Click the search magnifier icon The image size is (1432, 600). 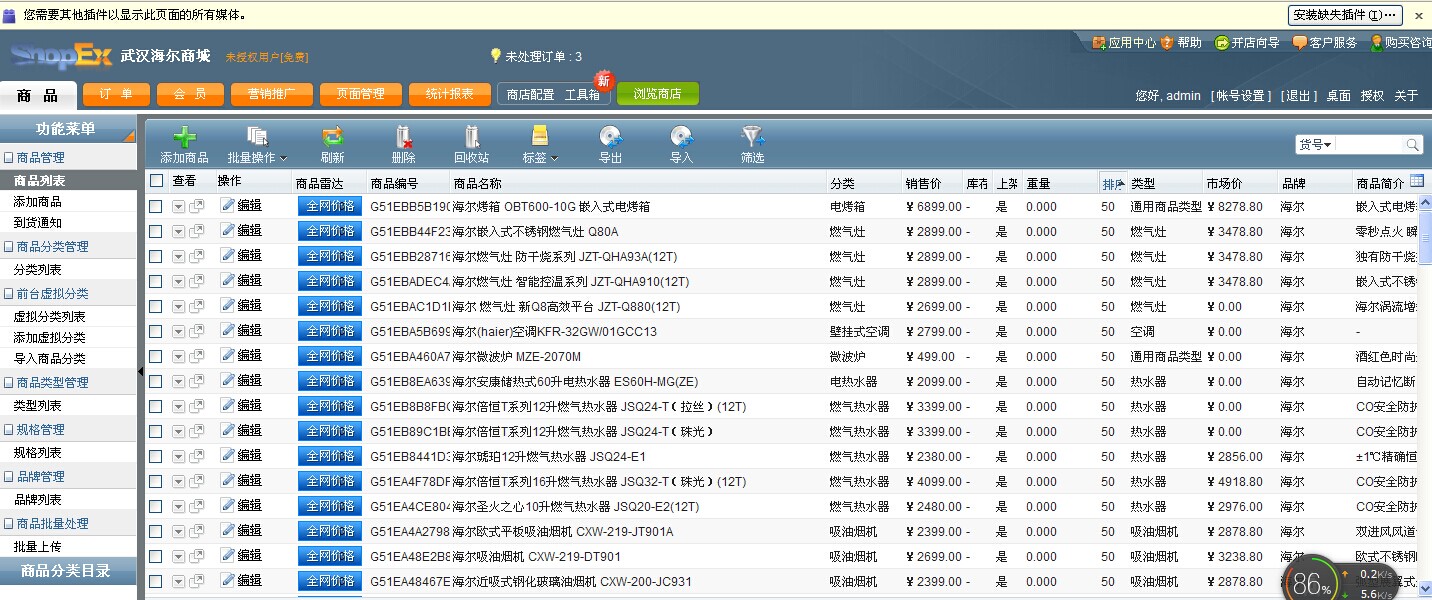[x=1413, y=145]
